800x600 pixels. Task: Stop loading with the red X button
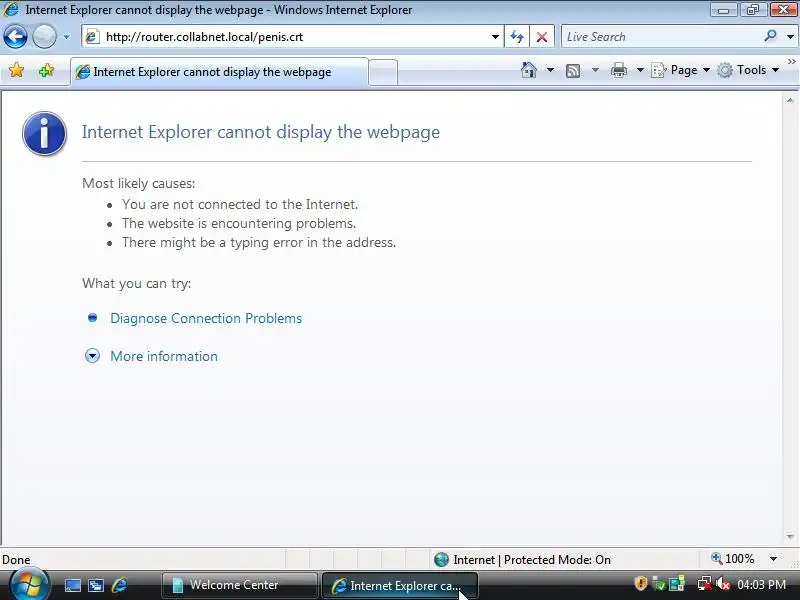[542, 37]
